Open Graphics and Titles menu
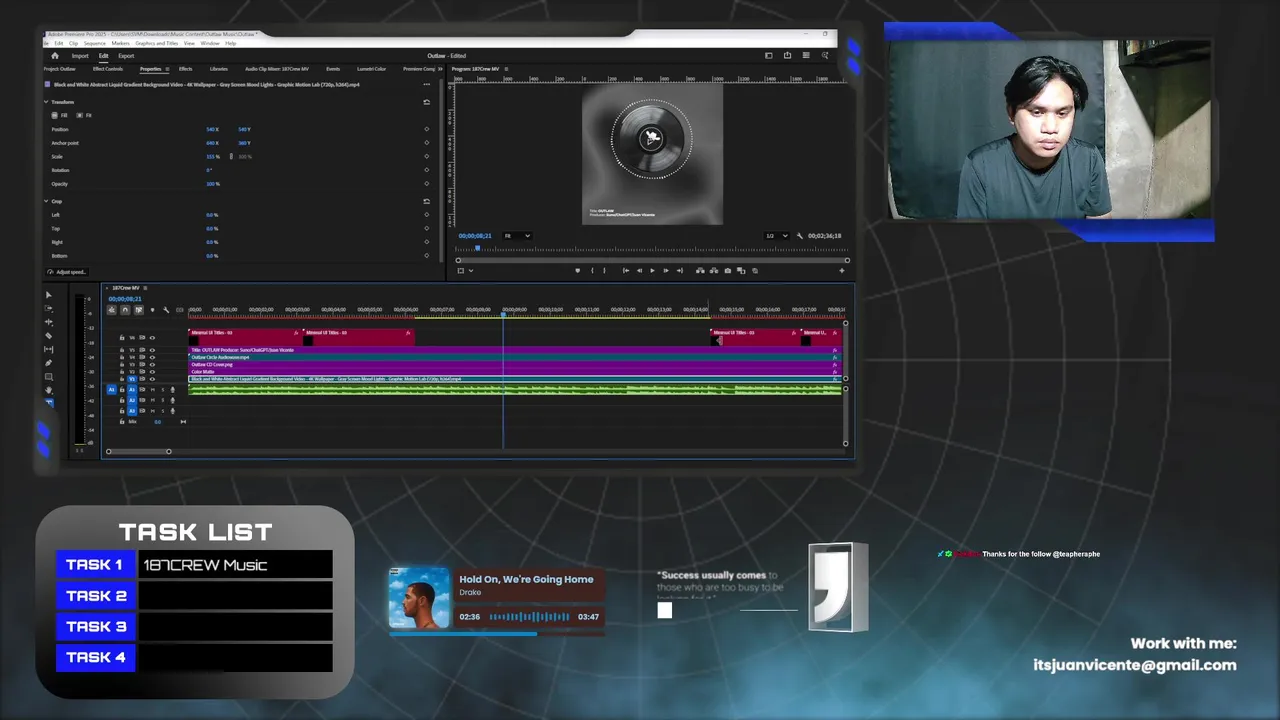Image resolution: width=1280 pixels, height=720 pixels. pos(157,43)
